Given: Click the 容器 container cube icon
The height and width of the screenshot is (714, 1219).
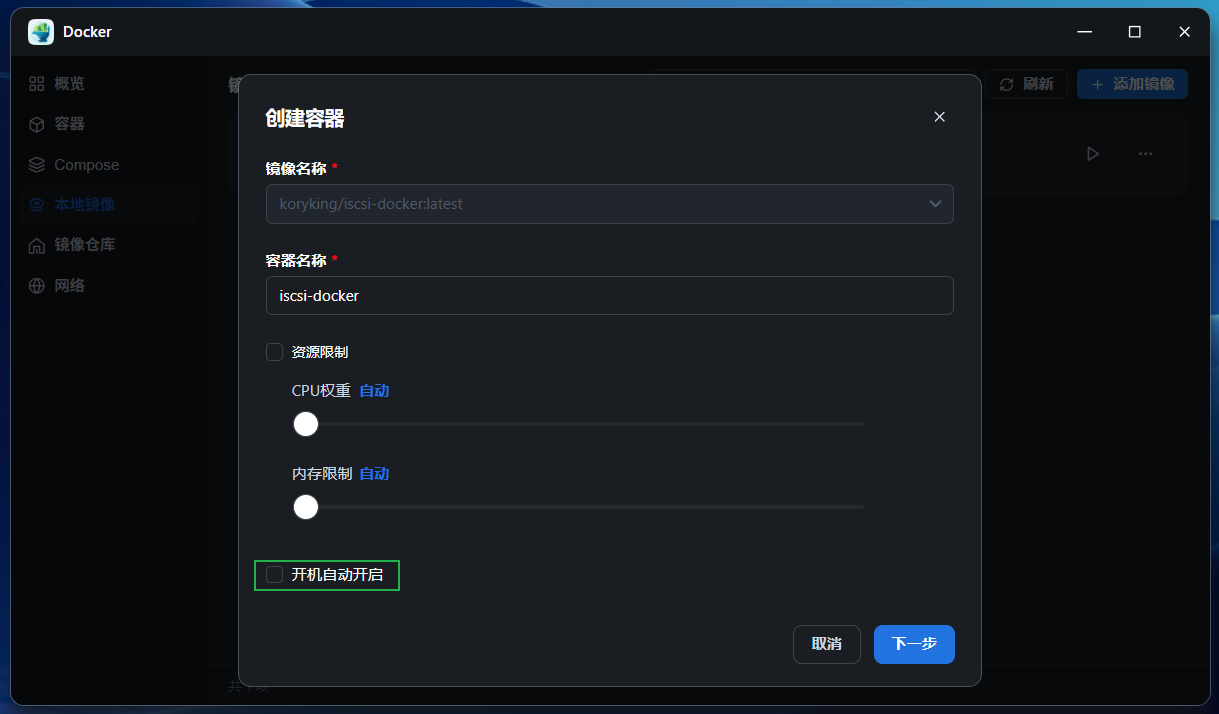Looking at the screenshot, I should 37,124.
